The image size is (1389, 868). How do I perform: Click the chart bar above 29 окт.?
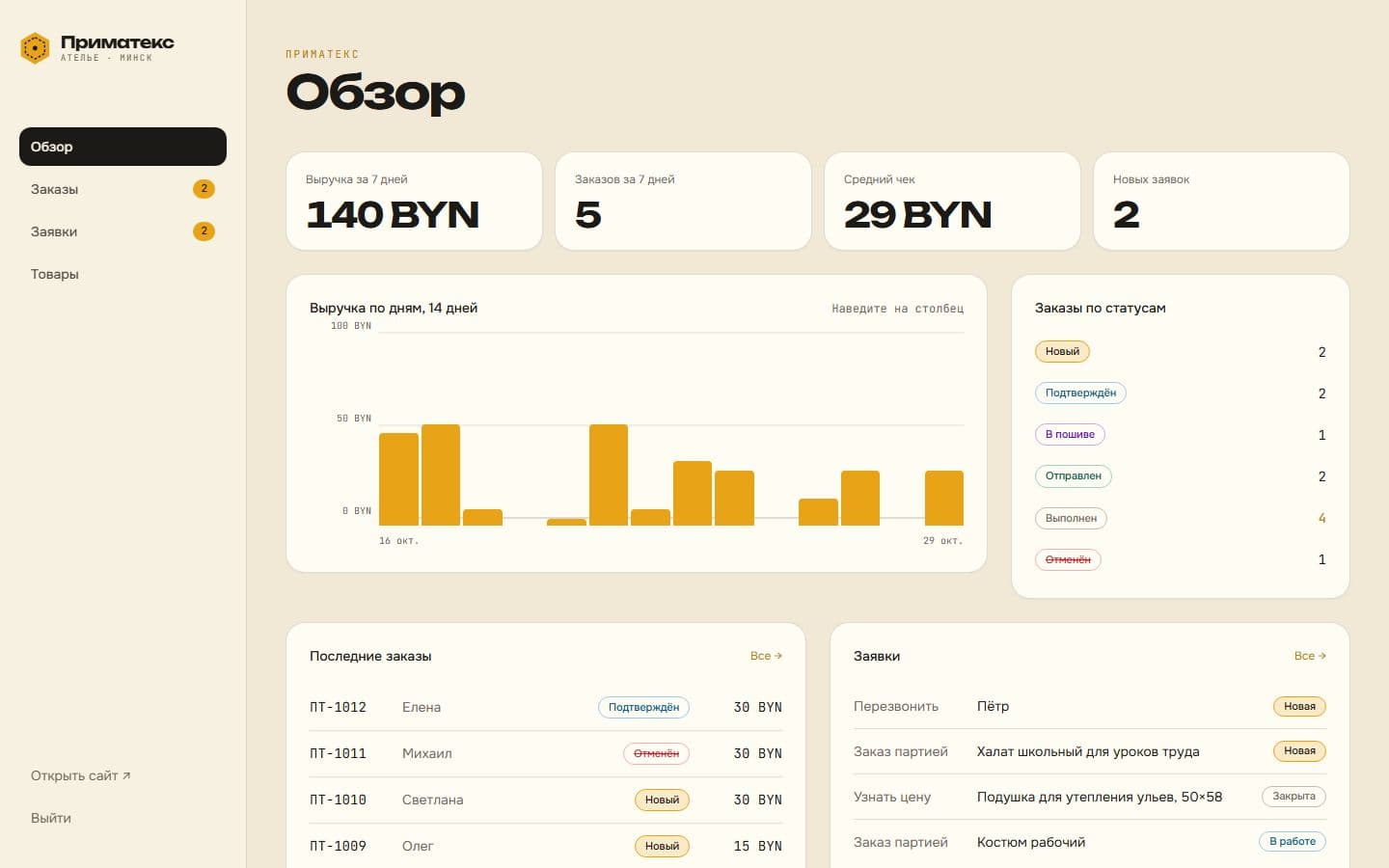click(944, 498)
